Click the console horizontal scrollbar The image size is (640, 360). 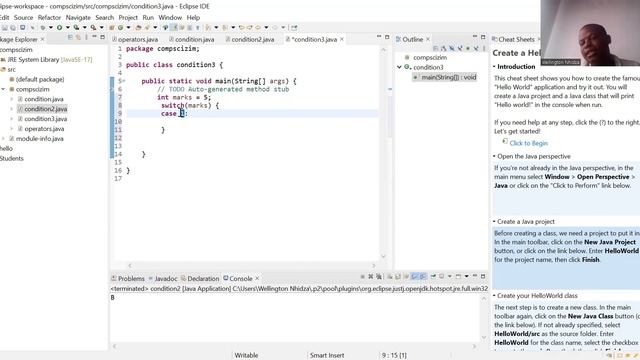294,346
